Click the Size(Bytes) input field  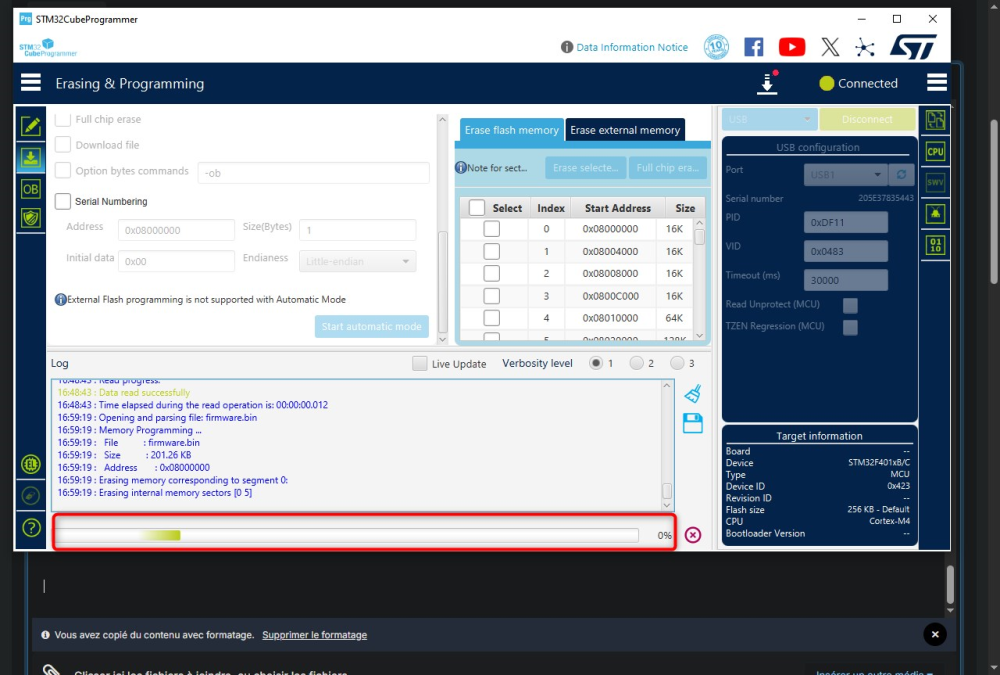pyautogui.click(x=357, y=230)
